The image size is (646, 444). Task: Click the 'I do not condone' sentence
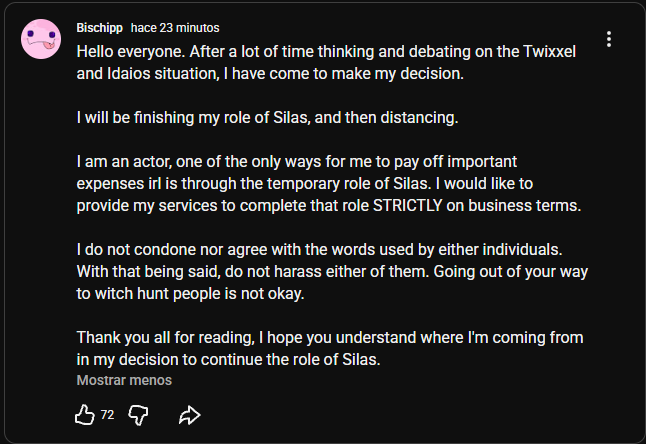319,250
